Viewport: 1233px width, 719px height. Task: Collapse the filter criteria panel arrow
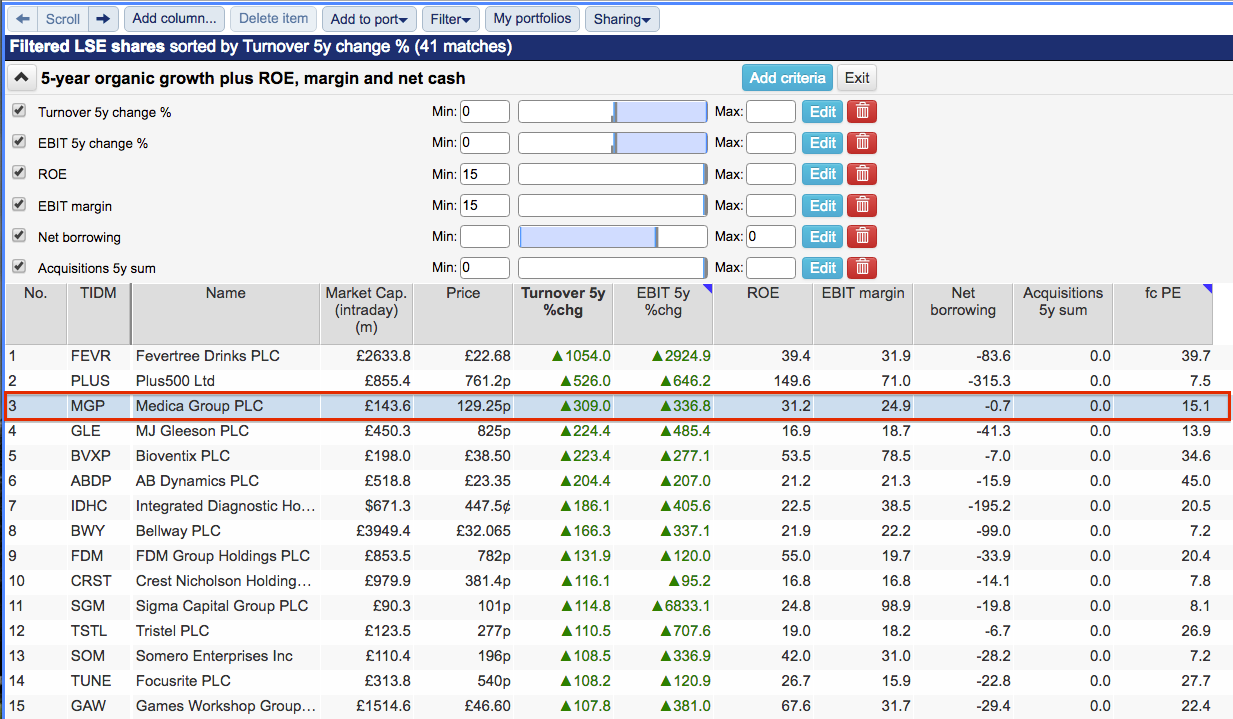pos(21,78)
